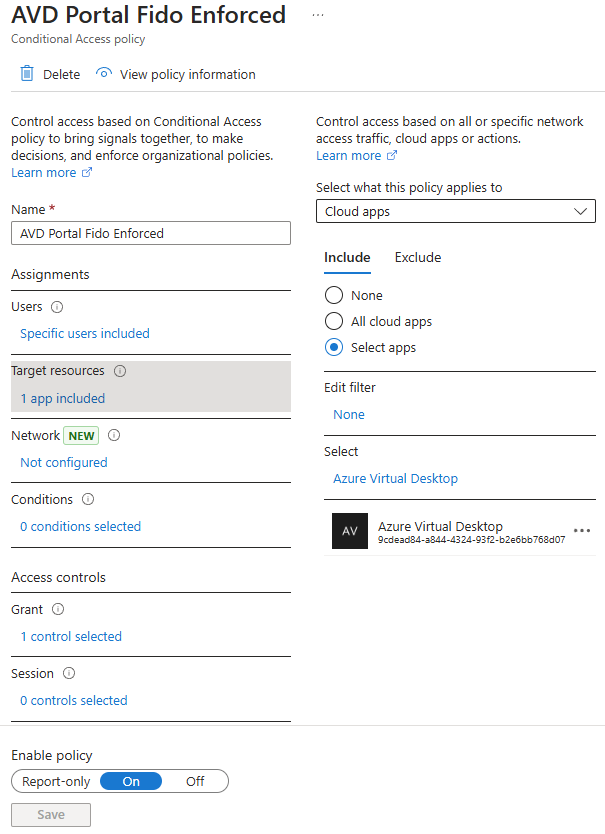This screenshot has height=834, width=605.
Task: Open the ellipsis menu beside the policy title
Action: (318, 15)
